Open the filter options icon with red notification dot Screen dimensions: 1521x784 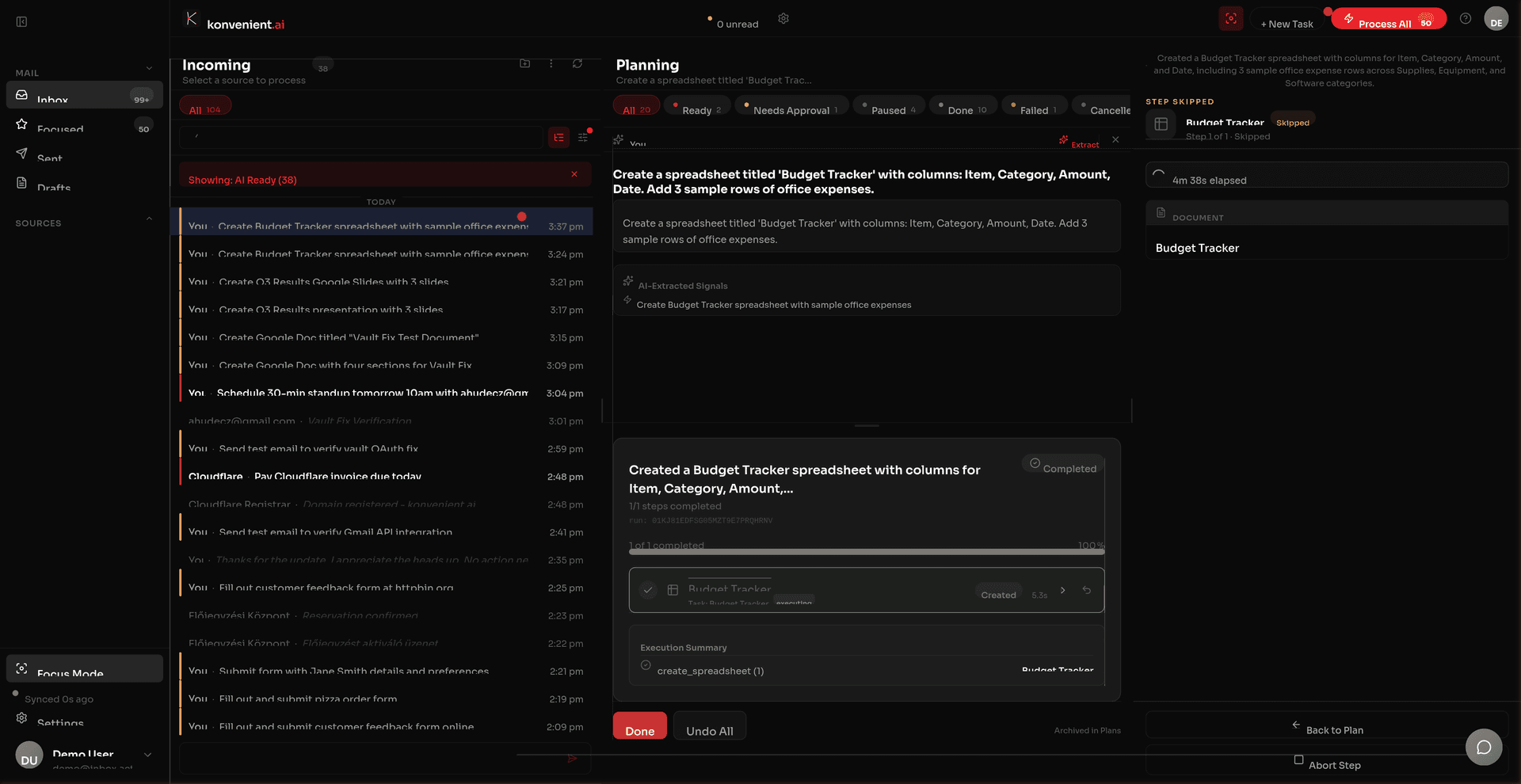(584, 137)
